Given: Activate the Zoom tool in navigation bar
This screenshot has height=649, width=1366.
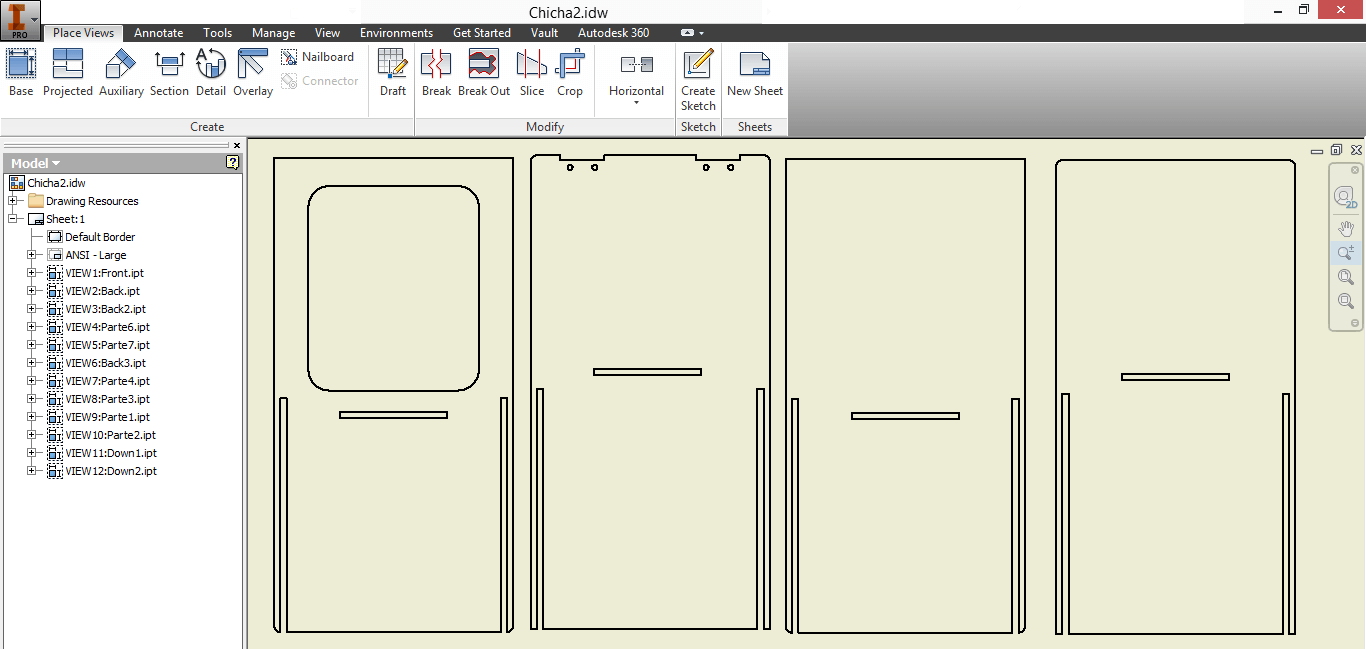Looking at the screenshot, I should click(x=1345, y=253).
